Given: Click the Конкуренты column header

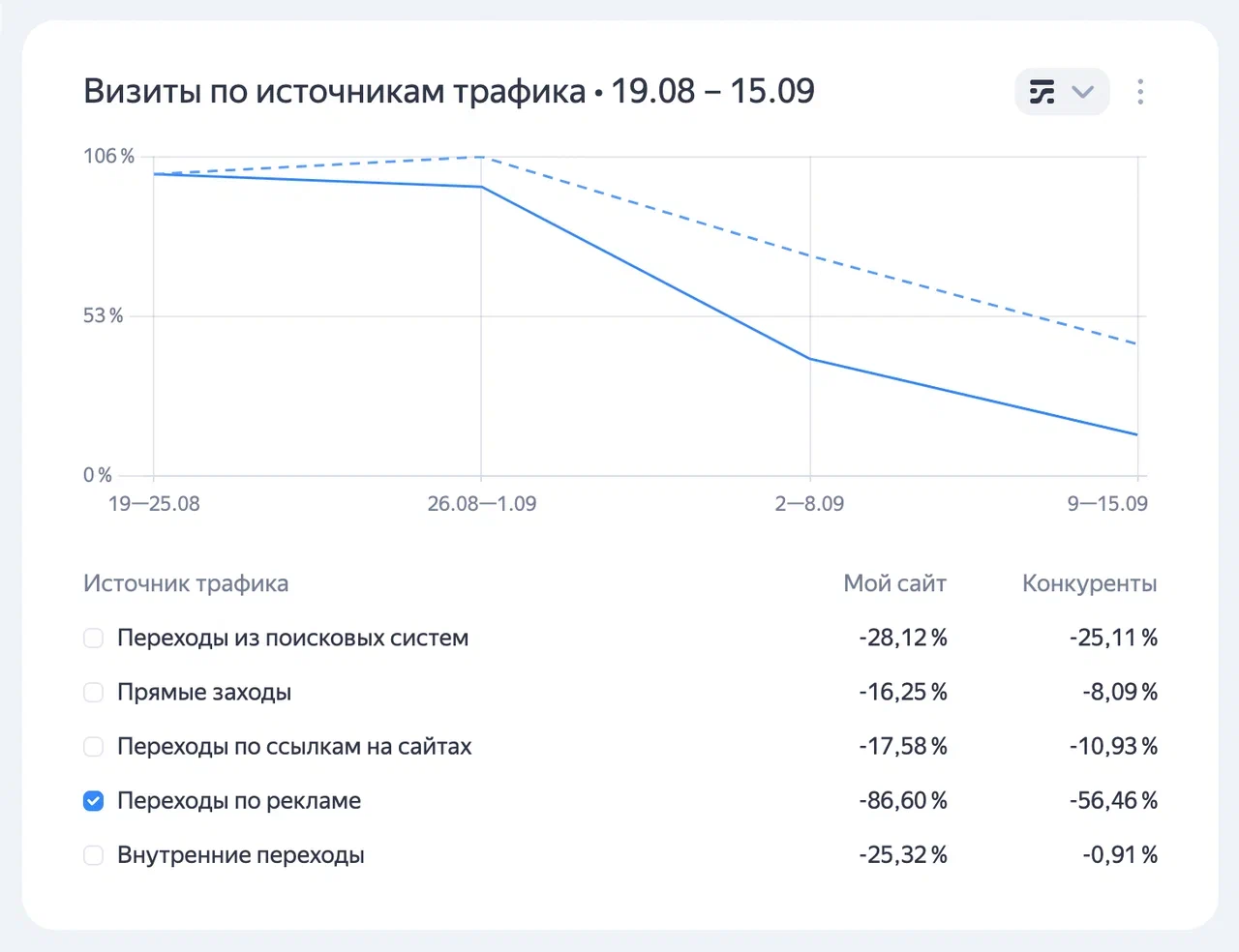Looking at the screenshot, I should coord(1089,583).
